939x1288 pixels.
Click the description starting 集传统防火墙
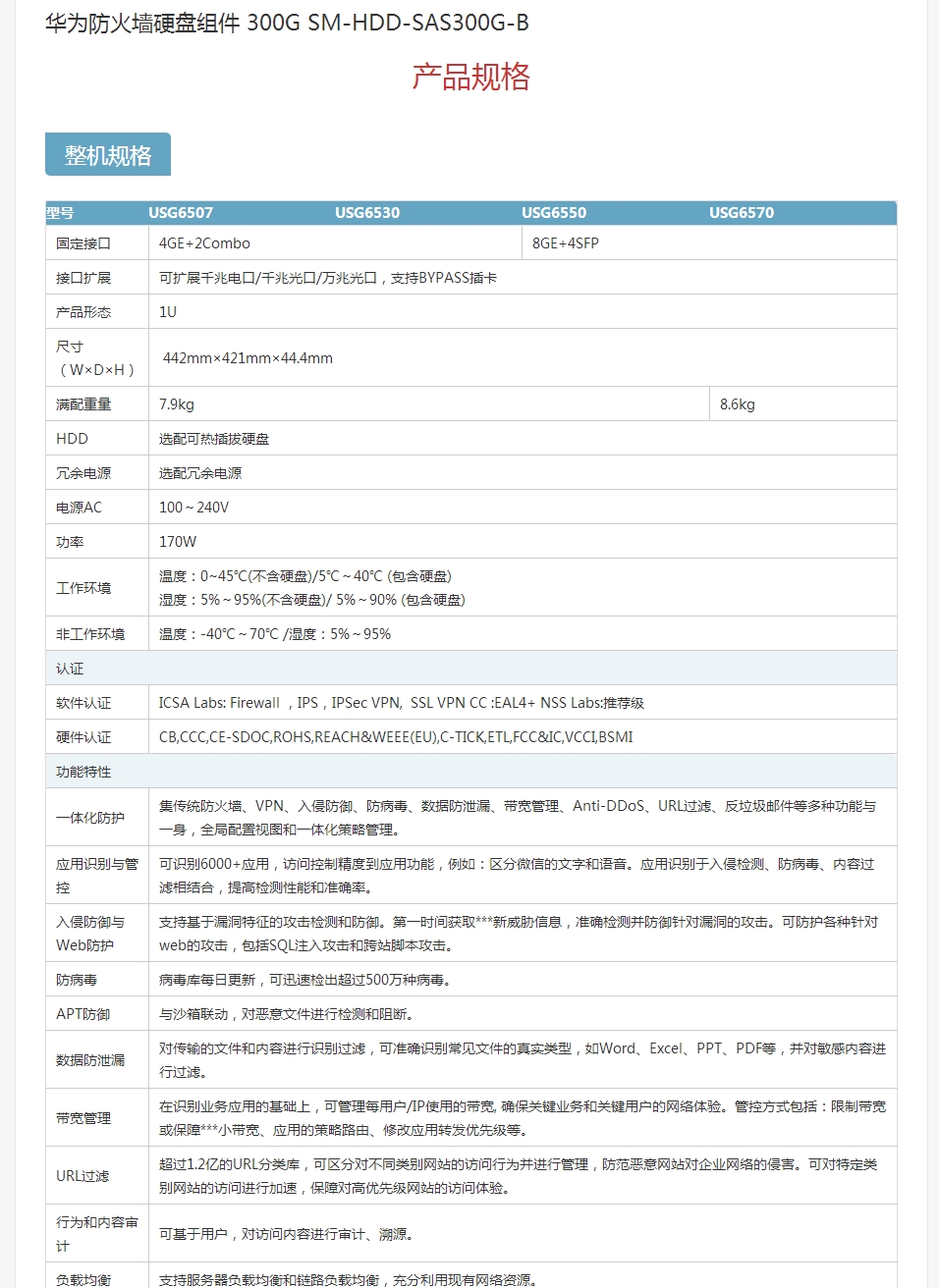point(518,818)
